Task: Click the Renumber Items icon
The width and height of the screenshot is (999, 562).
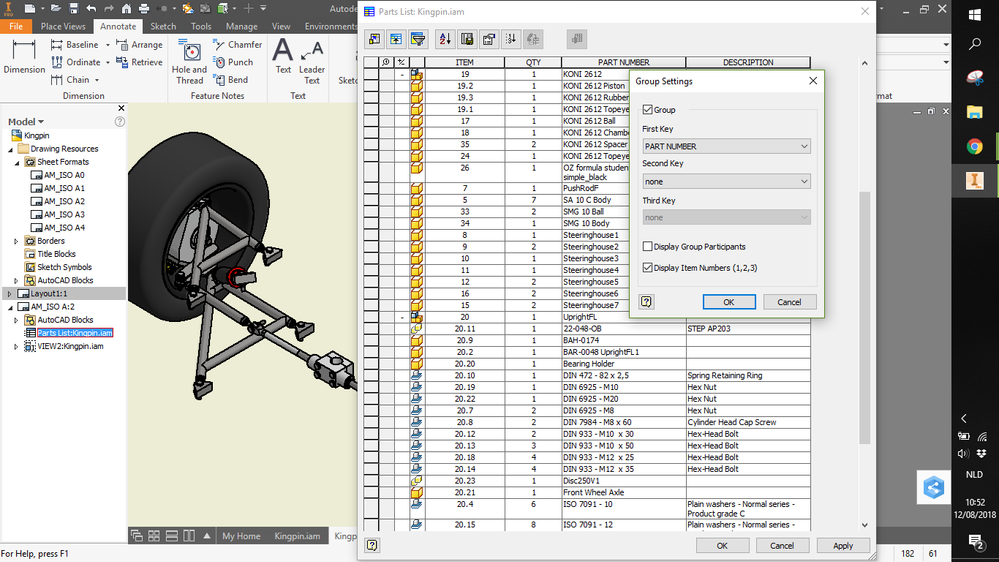Action: 511,39
